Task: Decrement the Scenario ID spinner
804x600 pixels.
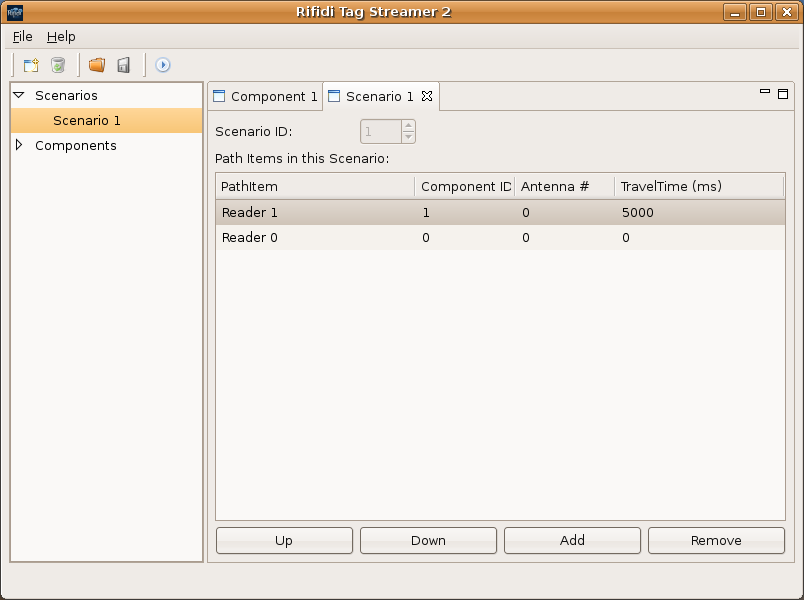Action: point(408,137)
